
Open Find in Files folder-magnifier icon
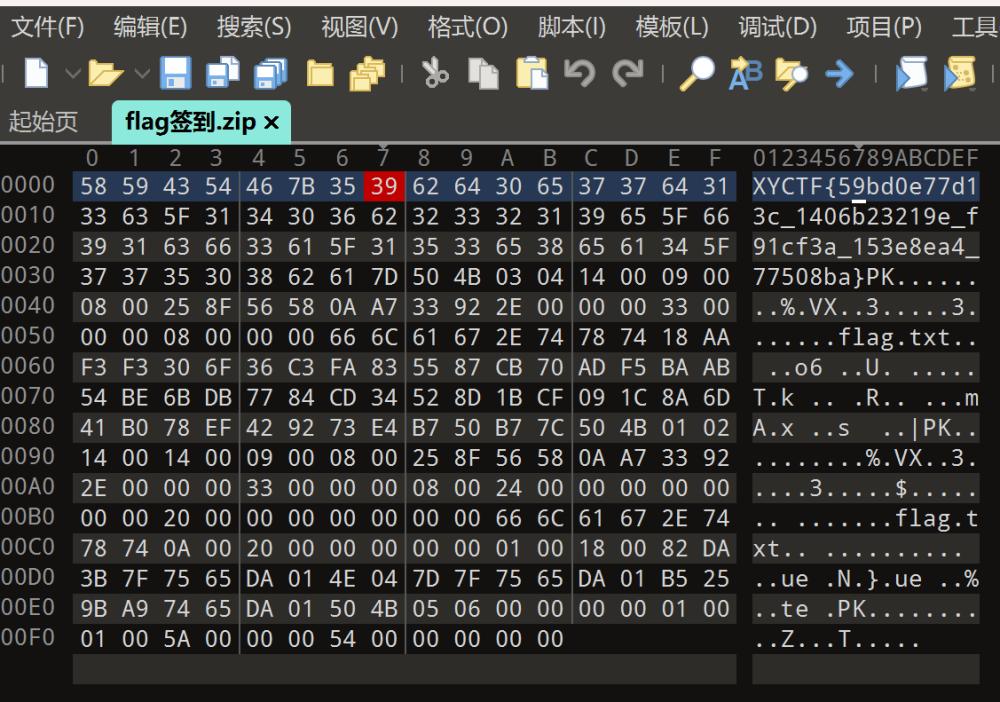[791, 73]
